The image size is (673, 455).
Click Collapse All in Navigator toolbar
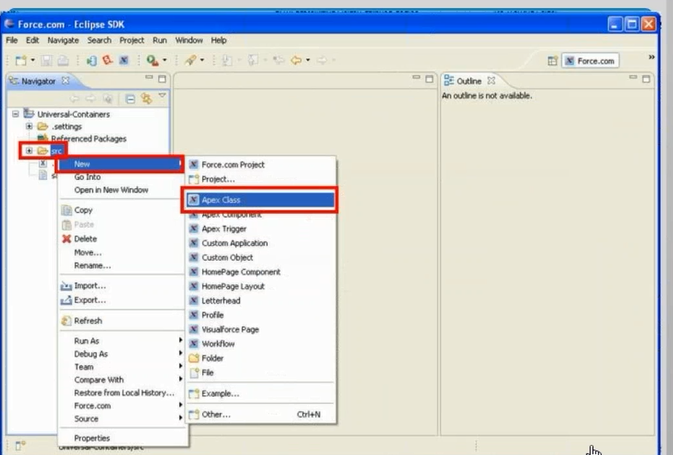click(130, 99)
